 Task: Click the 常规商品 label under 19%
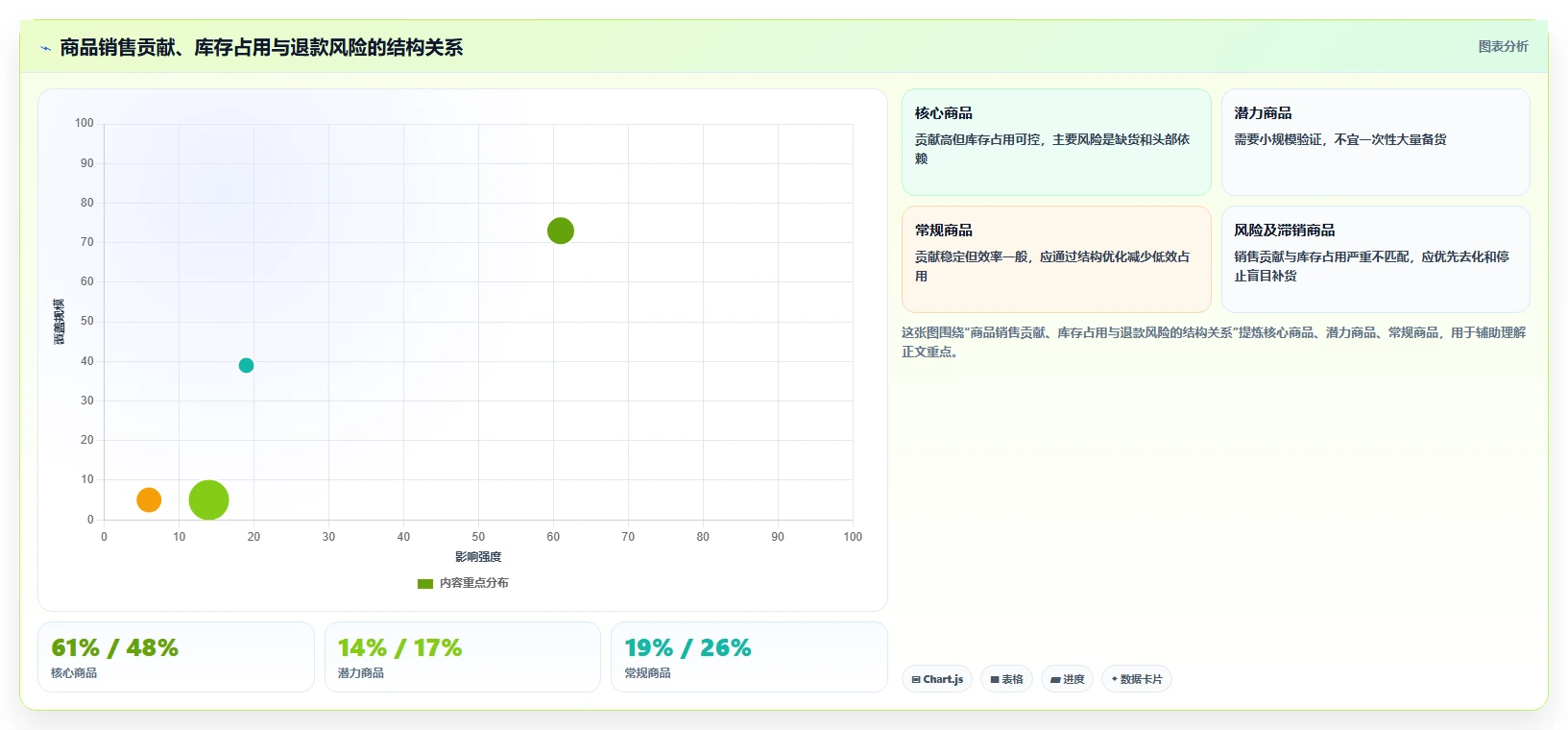point(648,673)
